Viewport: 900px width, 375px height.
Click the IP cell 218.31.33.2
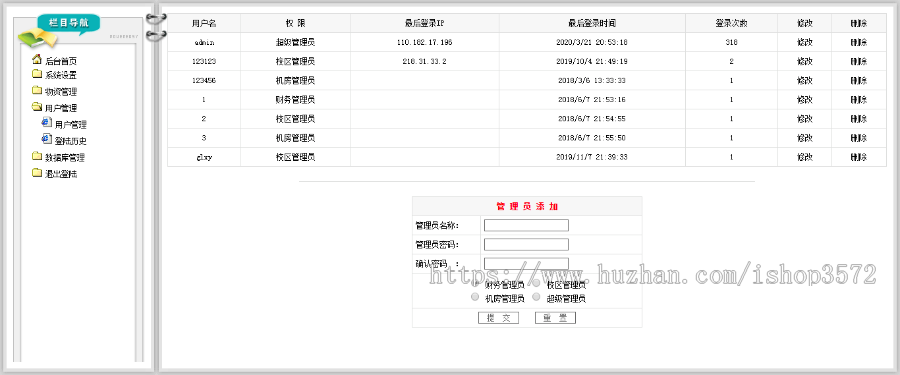[424, 61]
